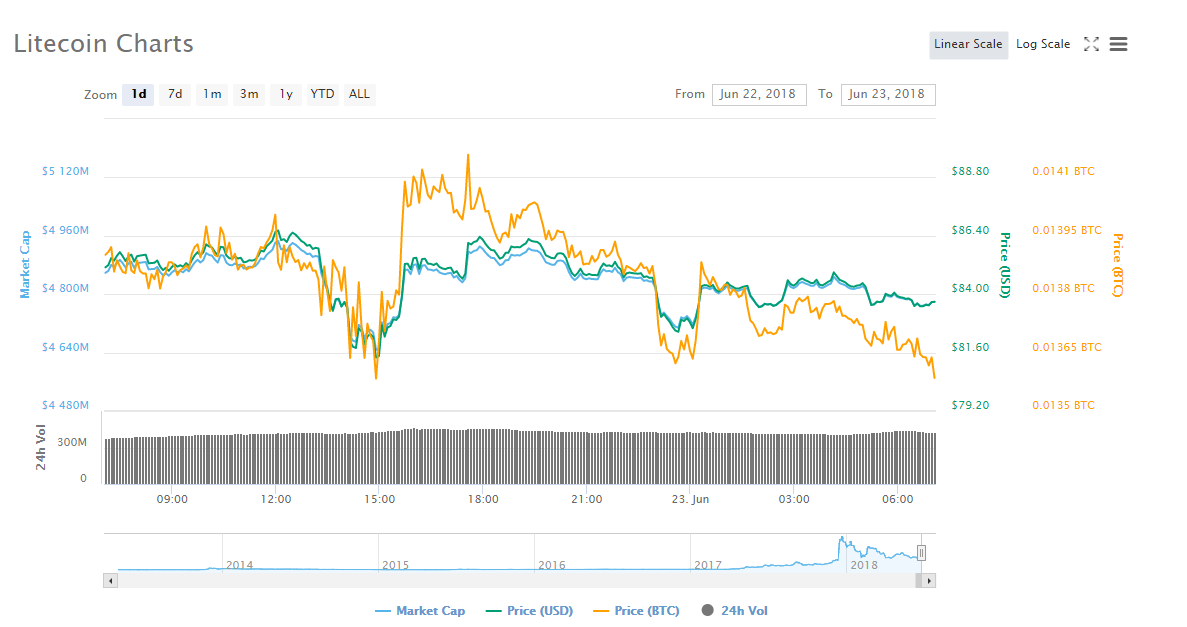This screenshot has height=627, width=1187.
Task: Toggle 24h Vol series in legend
Action: (734, 610)
